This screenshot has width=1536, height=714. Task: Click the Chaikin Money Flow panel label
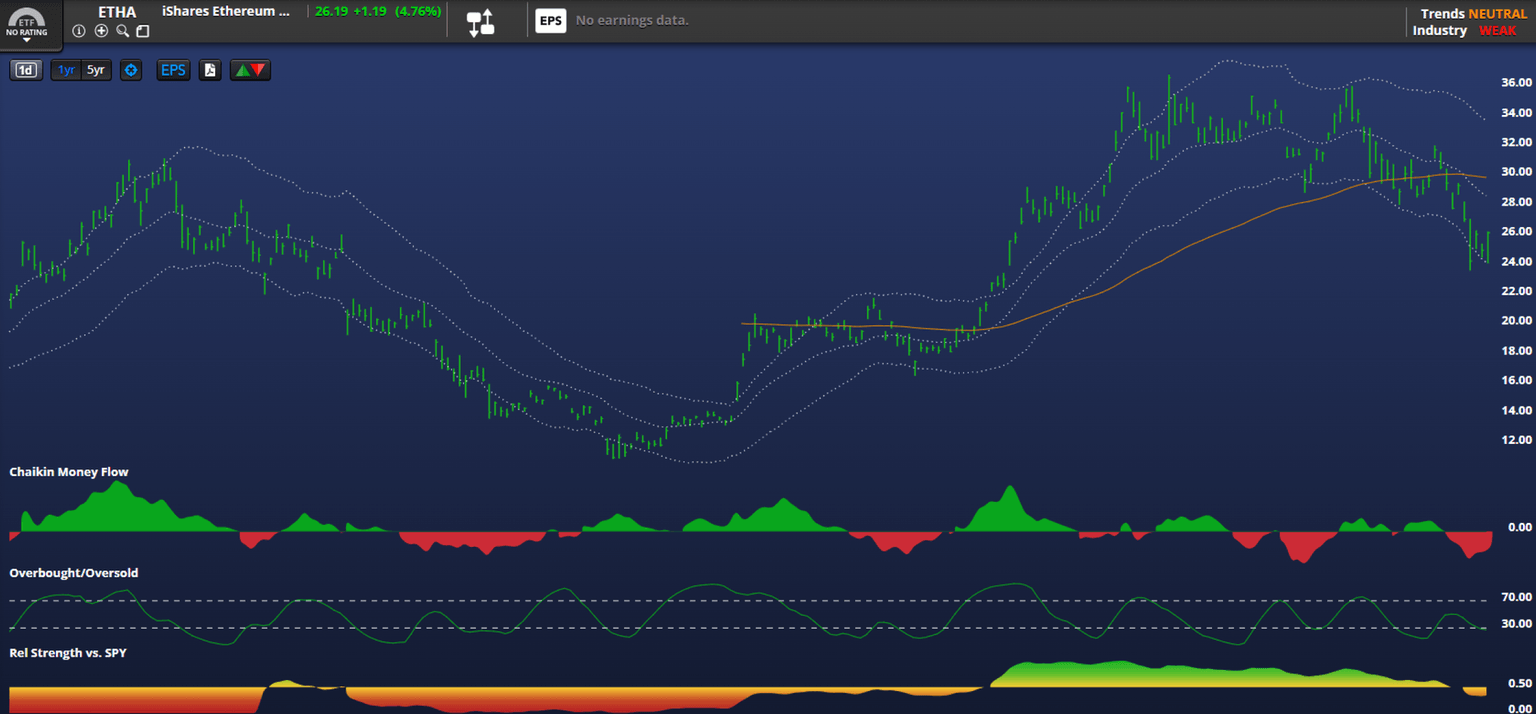point(69,471)
